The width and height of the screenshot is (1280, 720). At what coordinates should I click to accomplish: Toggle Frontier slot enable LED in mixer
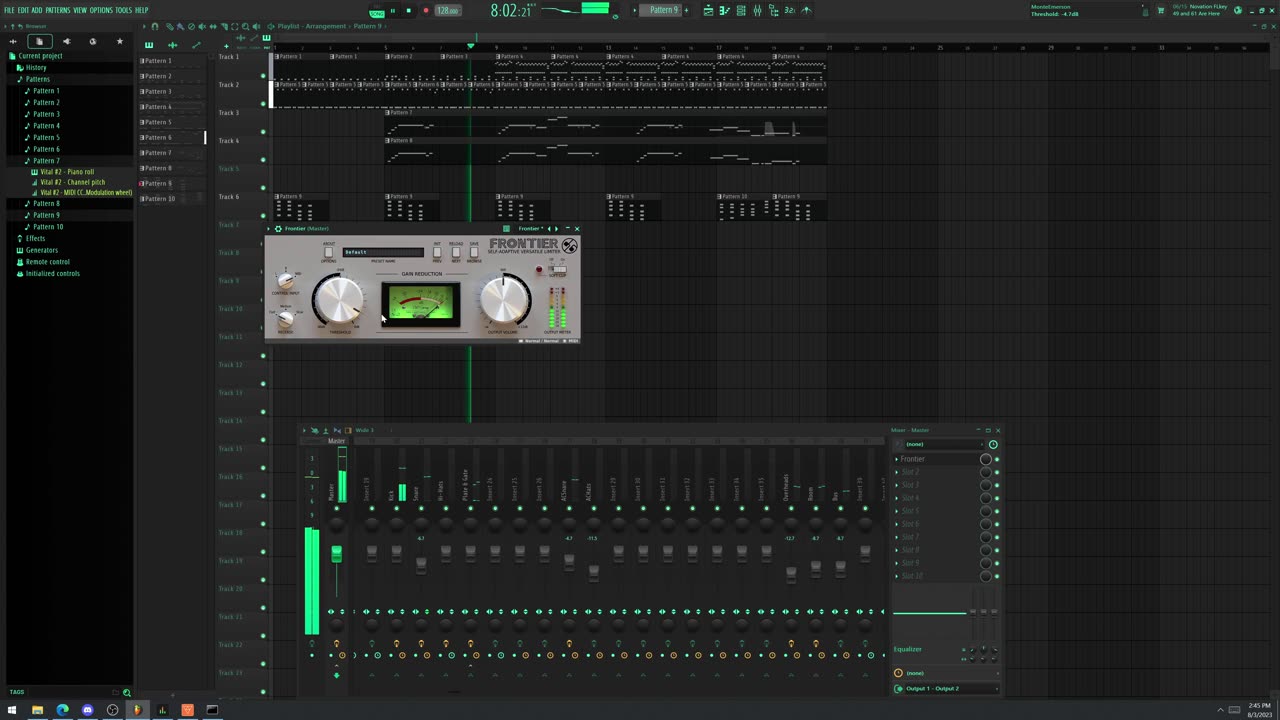click(996, 459)
